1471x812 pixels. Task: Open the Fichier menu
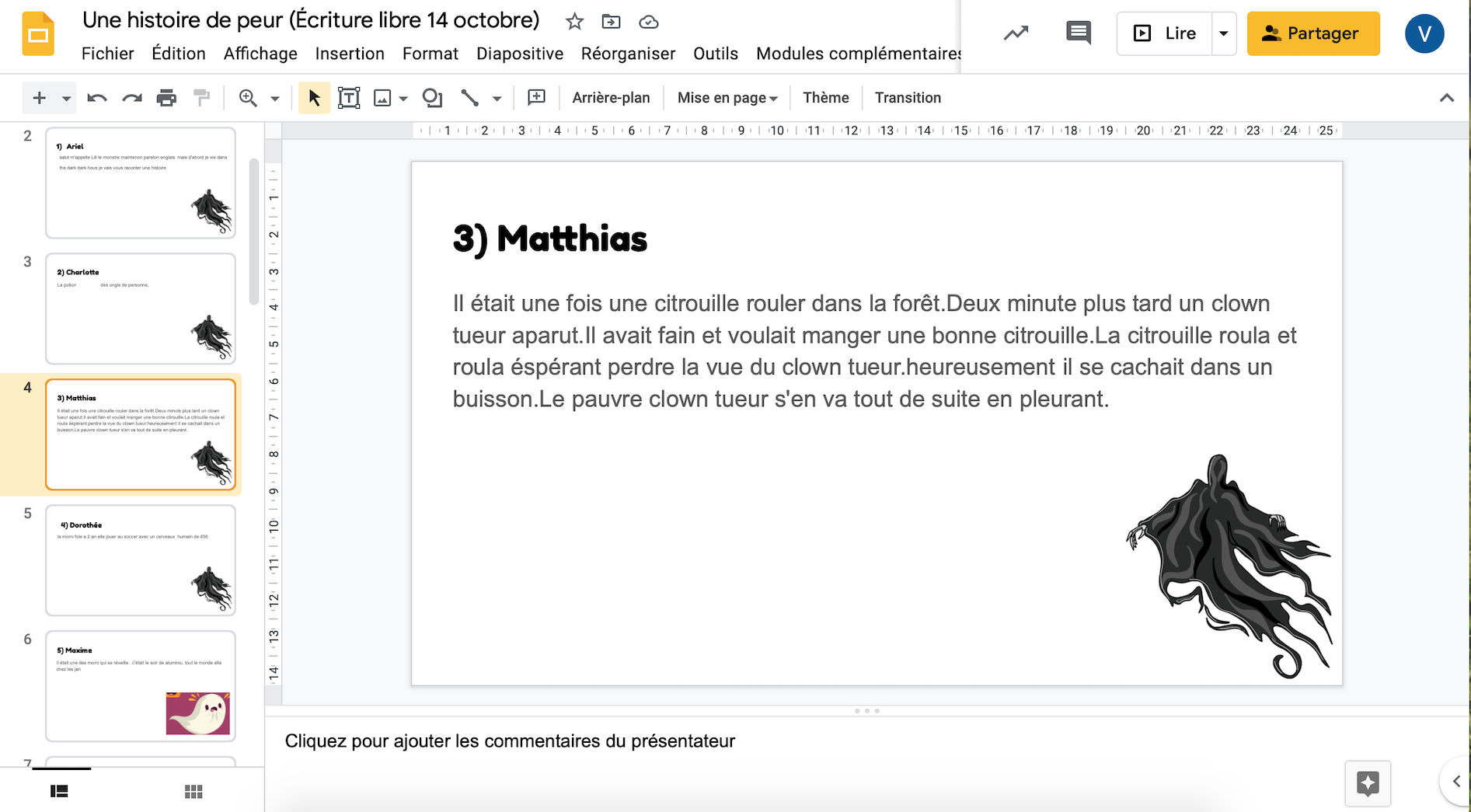click(x=107, y=54)
